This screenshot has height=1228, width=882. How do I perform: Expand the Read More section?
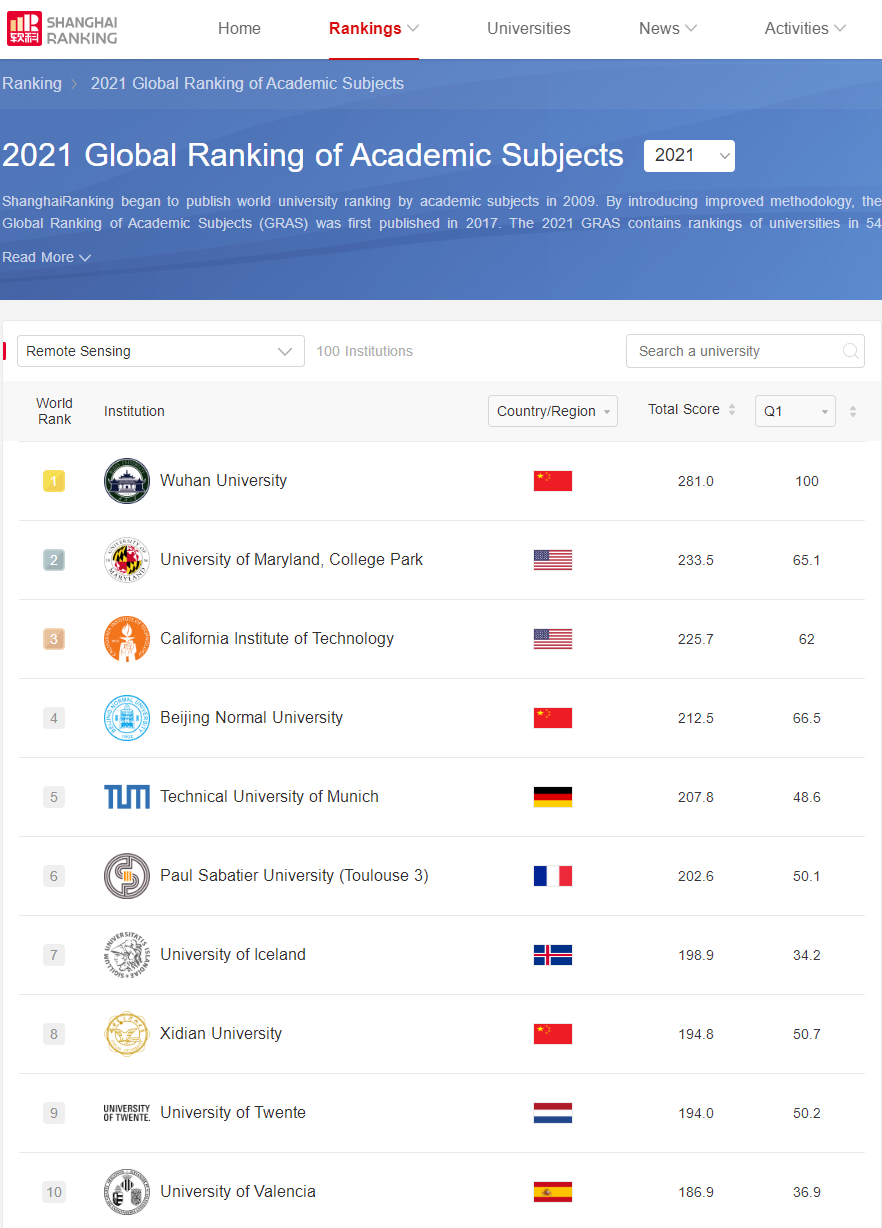coord(46,257)
